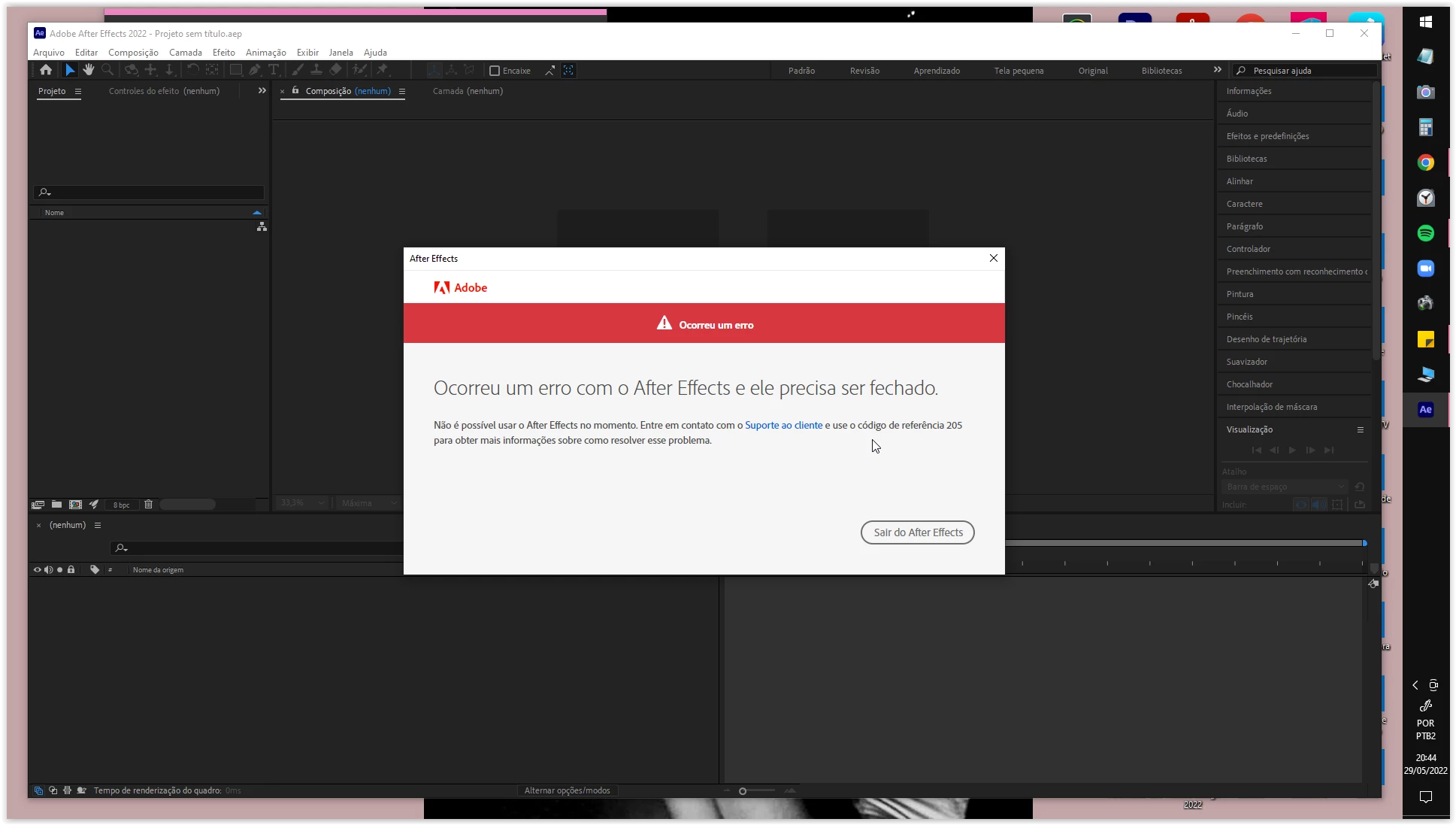1456x825 pixels.
Task: Click the new folder icon in Project panel
Action: tap(56, 505)
